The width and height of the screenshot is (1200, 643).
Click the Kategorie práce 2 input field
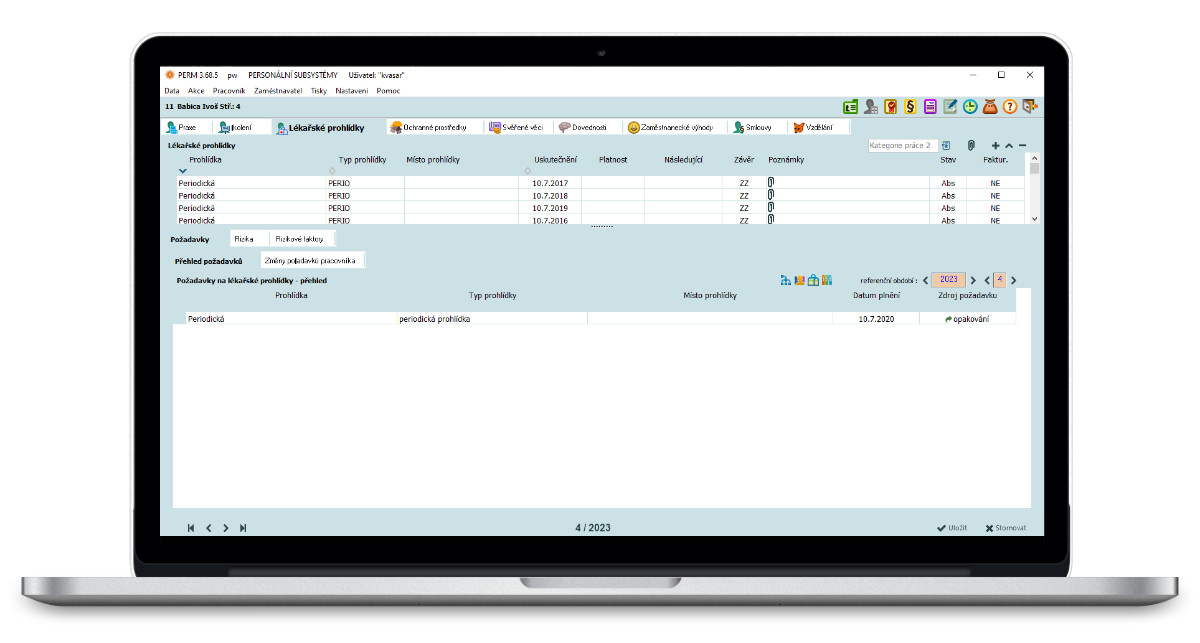click(903, 146)
